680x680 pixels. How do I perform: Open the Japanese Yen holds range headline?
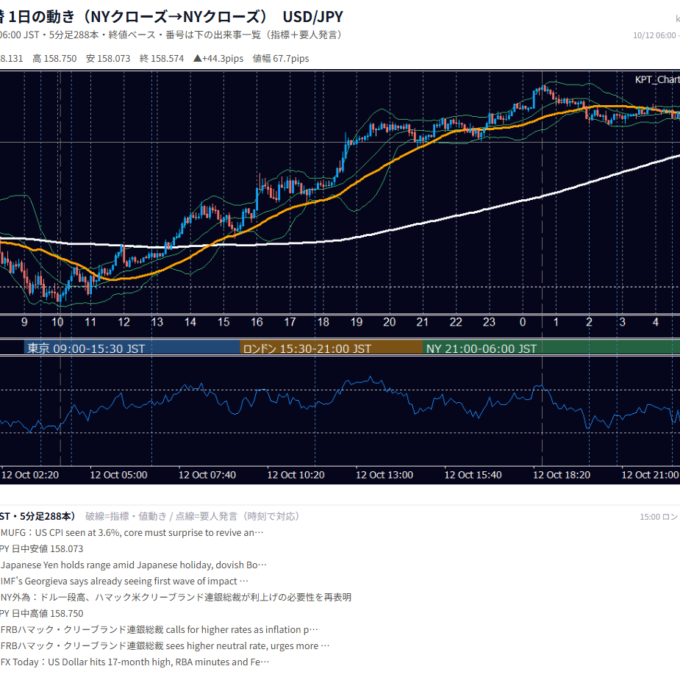tap(134, 565)
